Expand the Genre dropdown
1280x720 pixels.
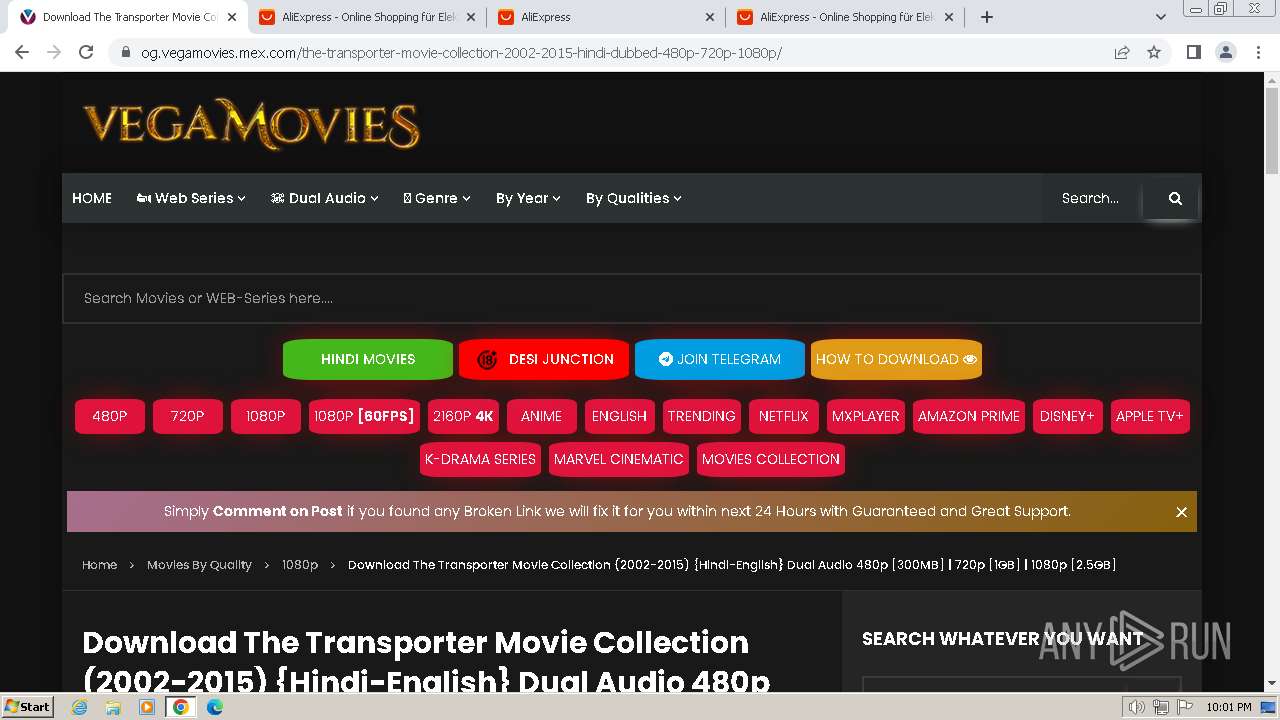437,198
